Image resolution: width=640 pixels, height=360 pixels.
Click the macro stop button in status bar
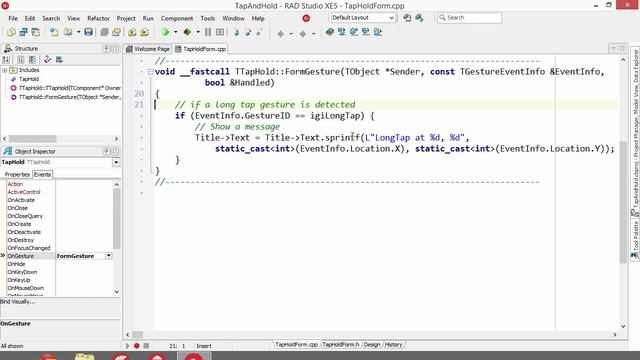coord(146,346)
